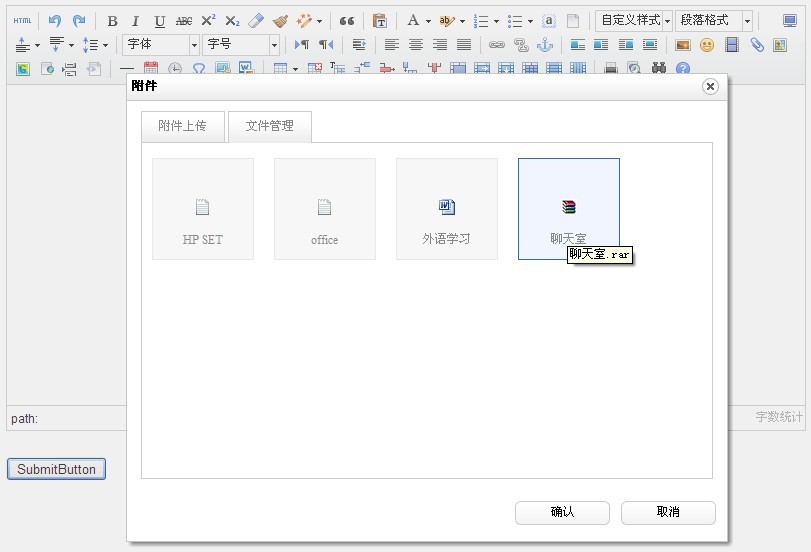
Task: Toggle bold formatting
Action: [112, 21]
